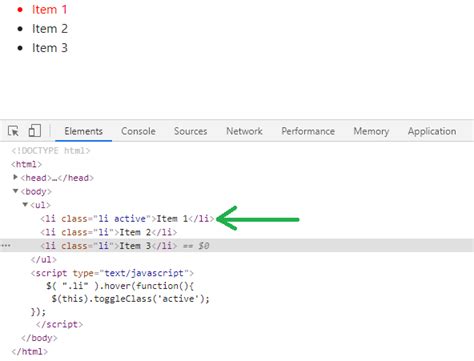Screen dimensions: 474x361
Task: Click the body opening tag text
Action: [36, 191]
